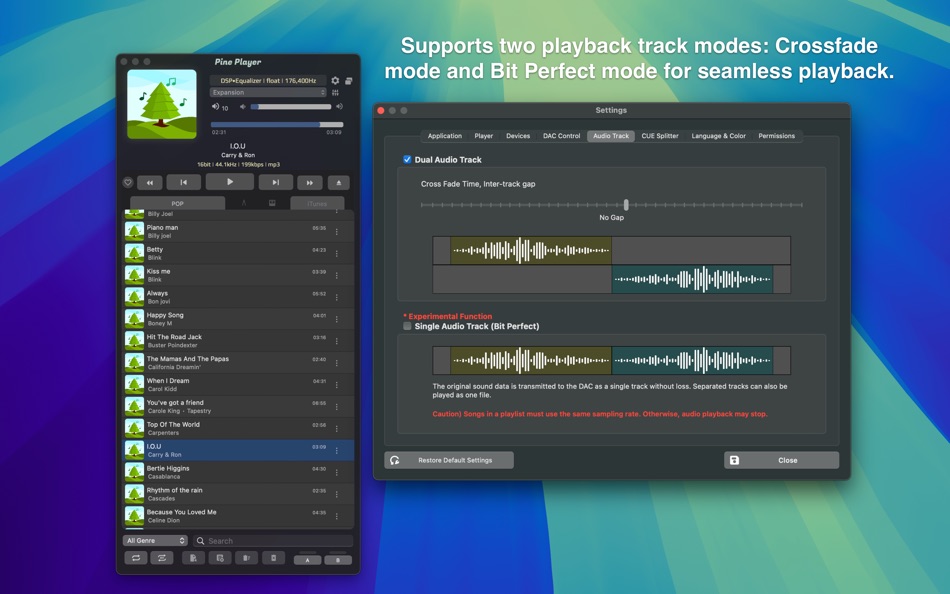This screenshot has width=950, height=594.
Task: Skip to the previous track
Action: pos(184,182)
